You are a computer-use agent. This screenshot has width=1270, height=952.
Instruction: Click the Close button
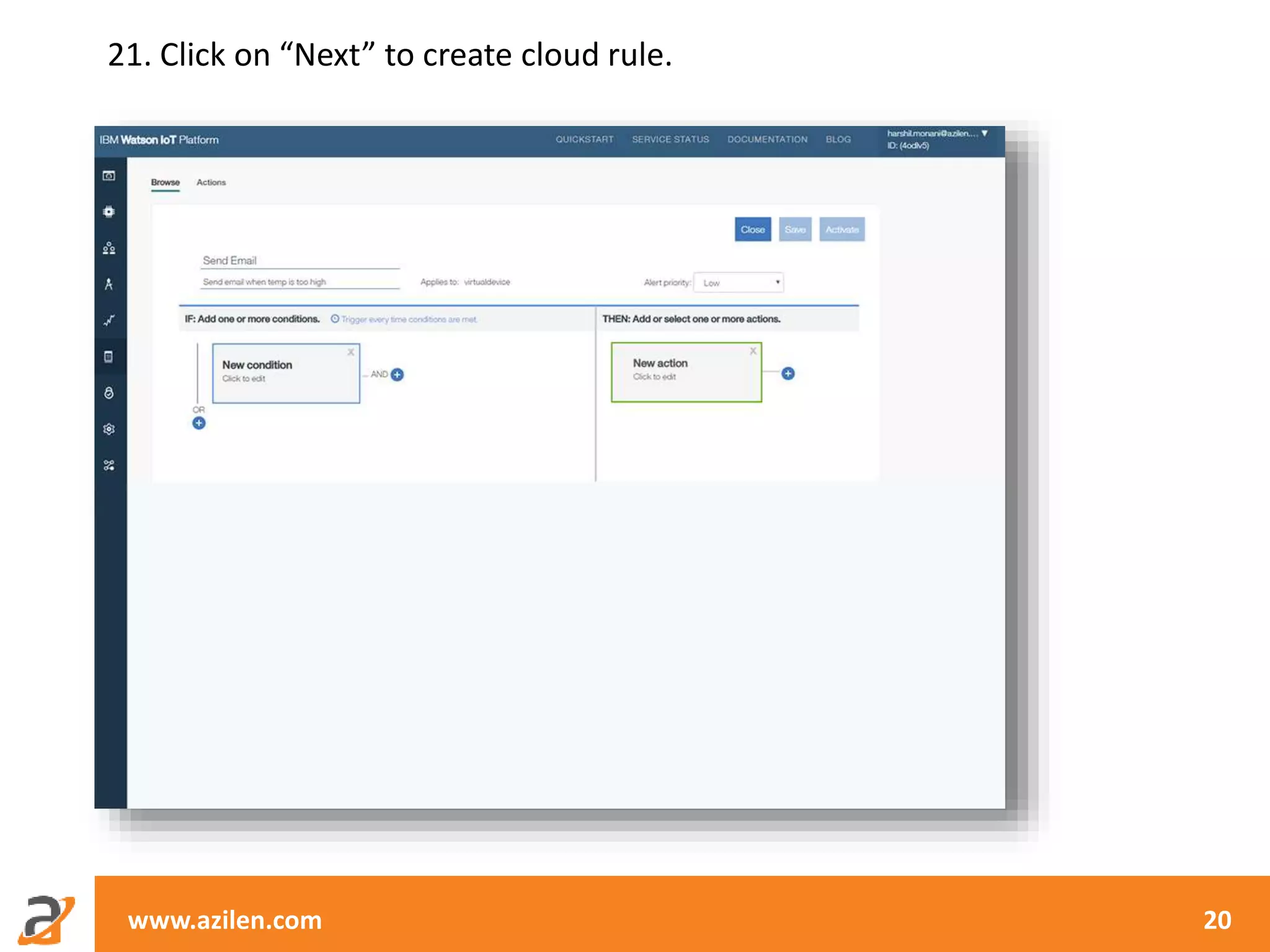752,229
